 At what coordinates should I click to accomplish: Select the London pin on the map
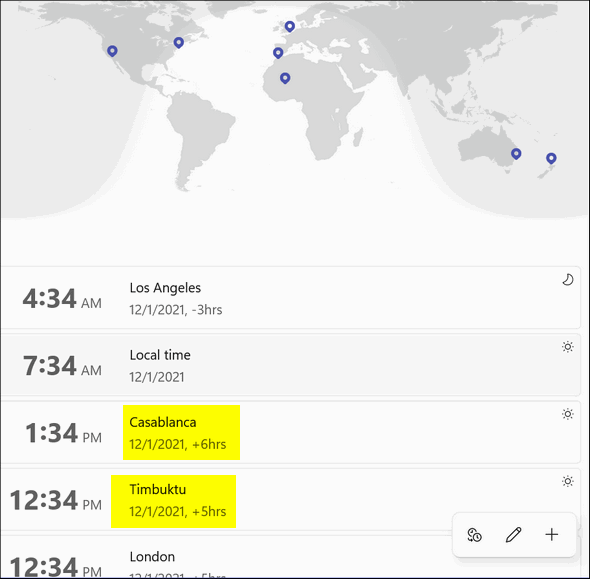click(289, 26)
